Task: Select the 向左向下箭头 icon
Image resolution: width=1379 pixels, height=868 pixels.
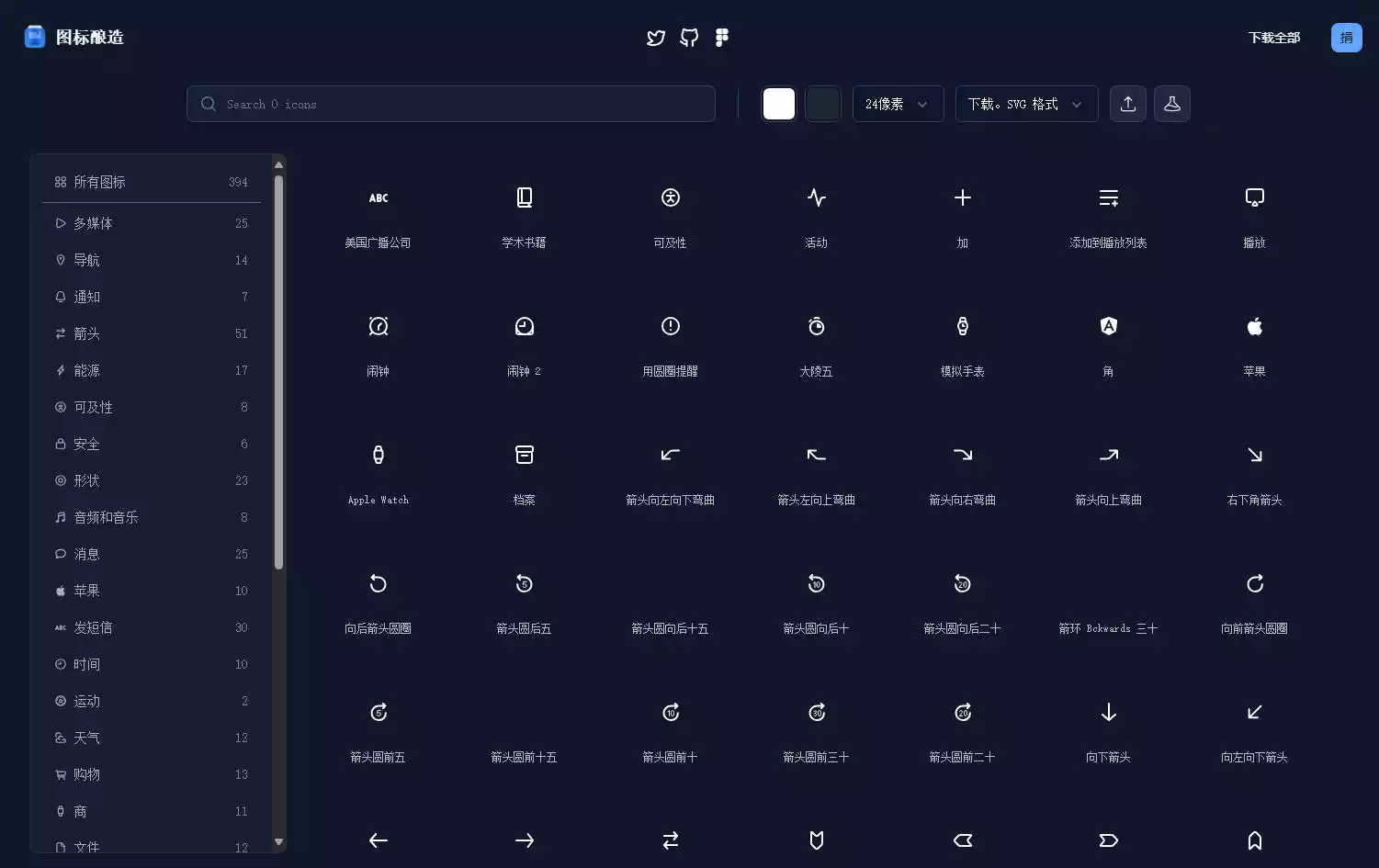Action: 1255,712
